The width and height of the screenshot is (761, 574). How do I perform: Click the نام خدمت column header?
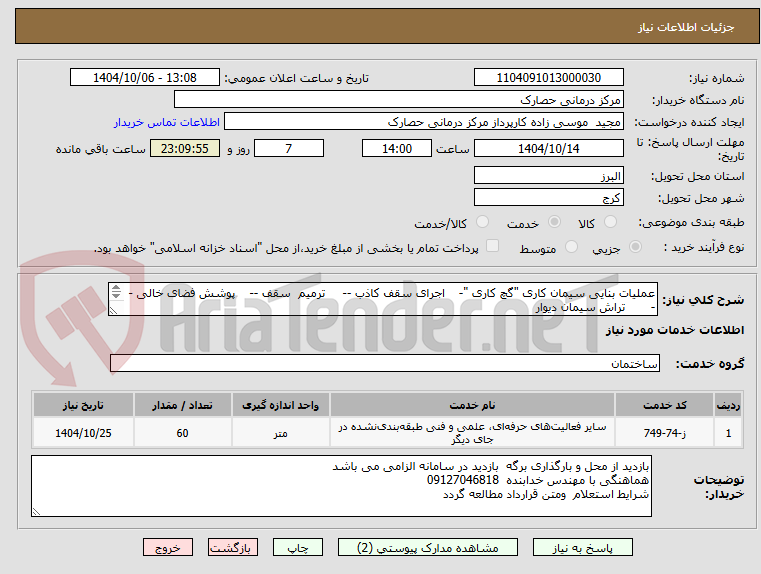coord(472,405)
